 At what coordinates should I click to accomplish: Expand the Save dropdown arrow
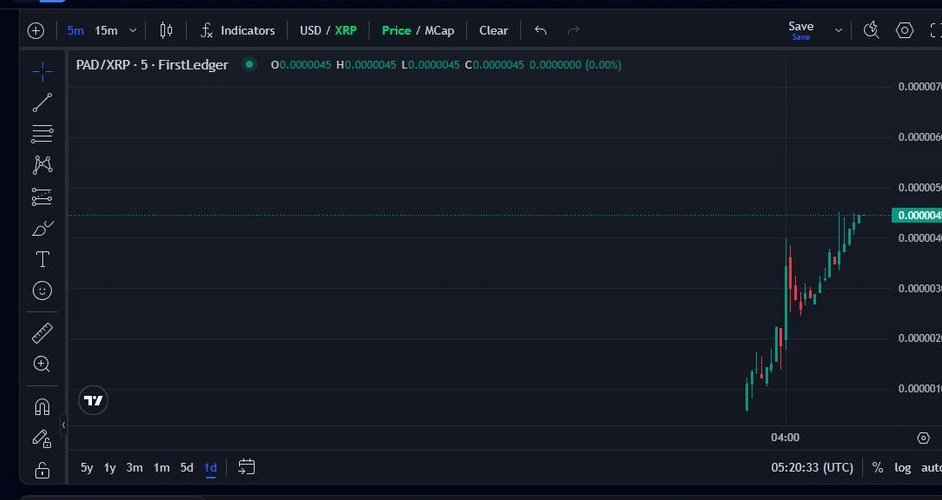tap(838, 31)
